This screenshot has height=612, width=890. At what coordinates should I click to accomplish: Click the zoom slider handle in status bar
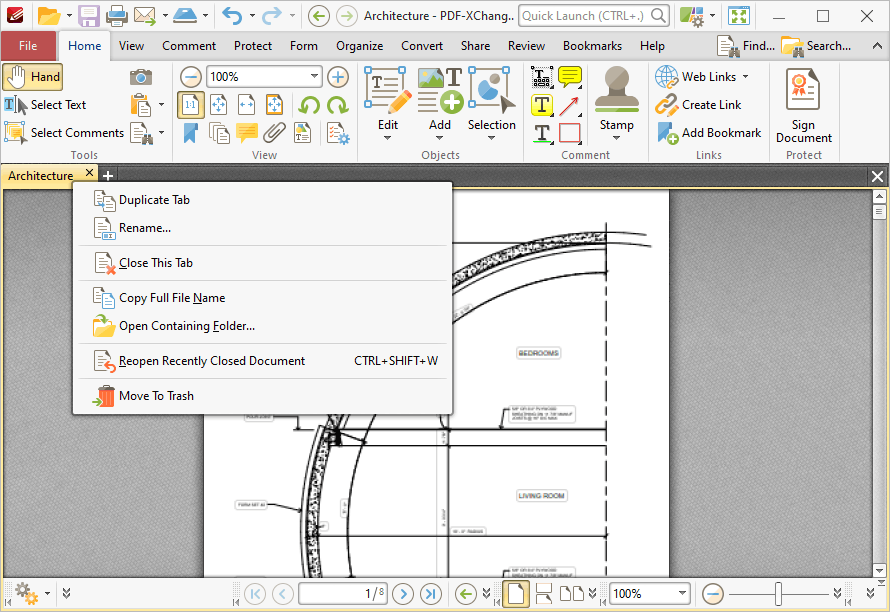(778, 594)
